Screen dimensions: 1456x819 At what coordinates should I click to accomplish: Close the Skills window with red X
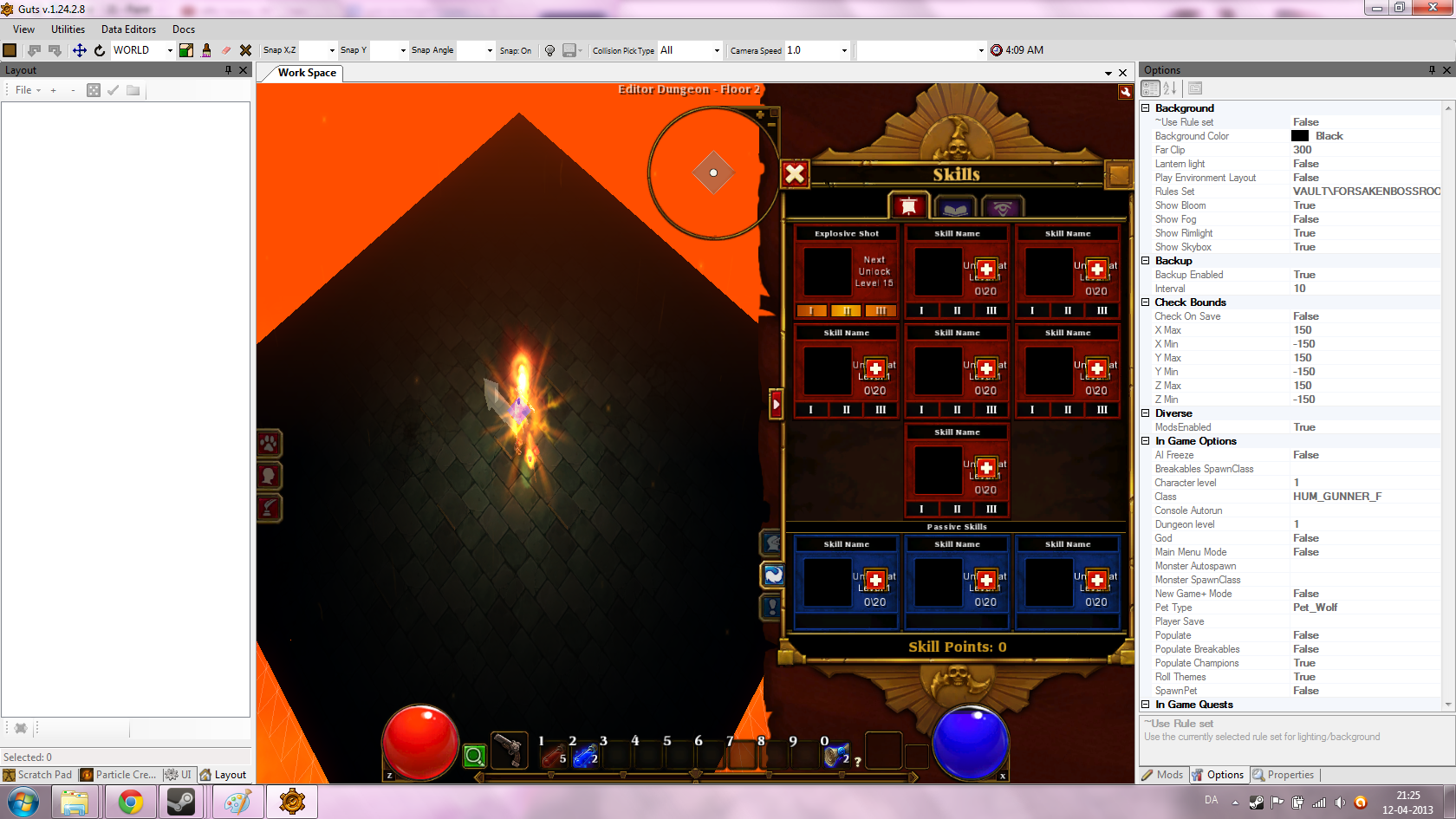[x=795, y=174]
